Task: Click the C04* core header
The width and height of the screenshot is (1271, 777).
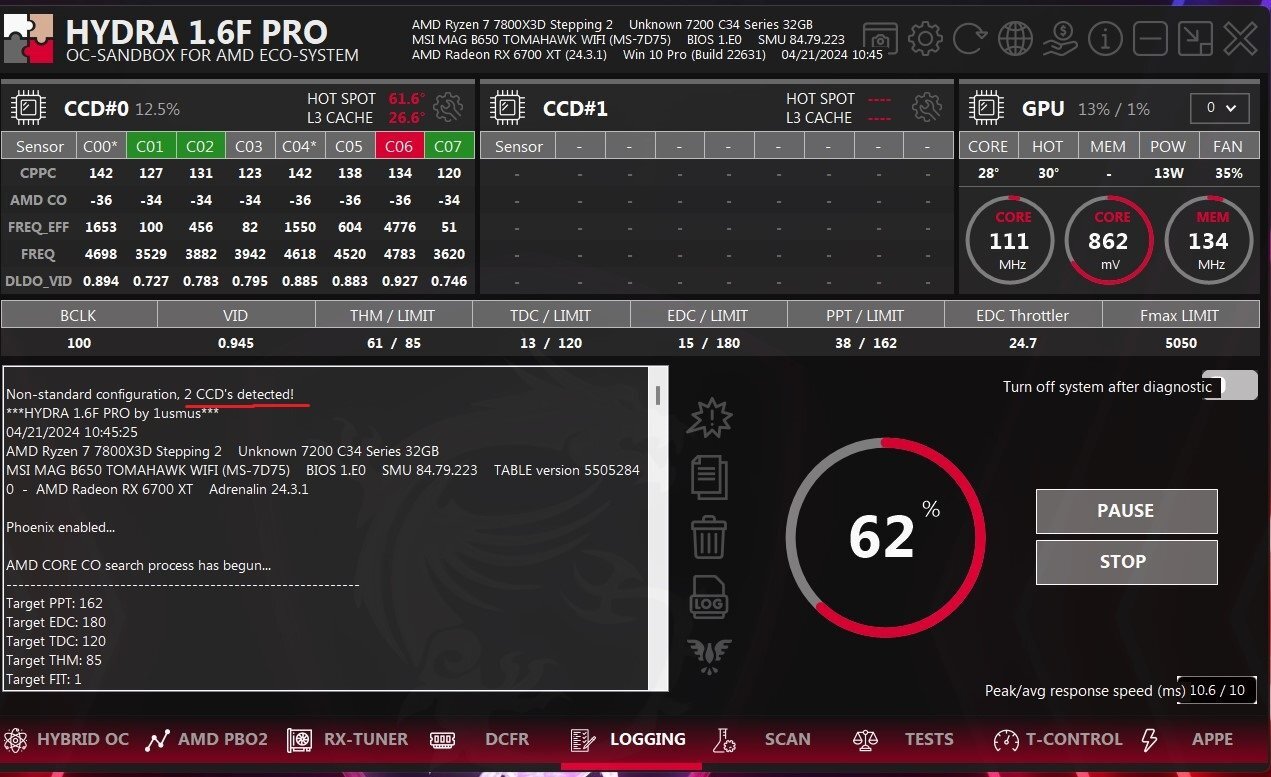Action: pyautogui.click(x=299, y=146)
